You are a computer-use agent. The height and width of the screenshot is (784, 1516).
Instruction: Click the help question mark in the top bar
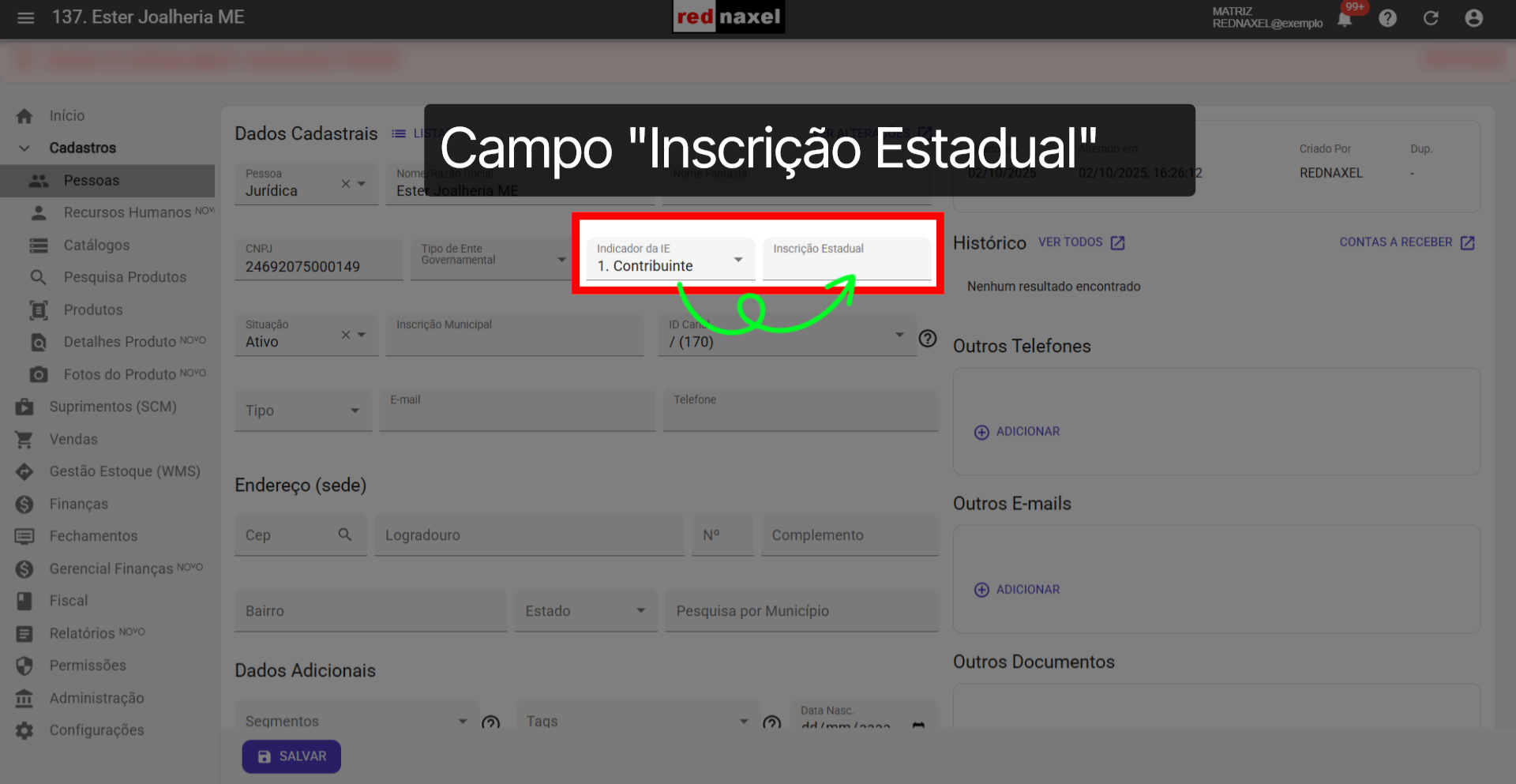1387,18
